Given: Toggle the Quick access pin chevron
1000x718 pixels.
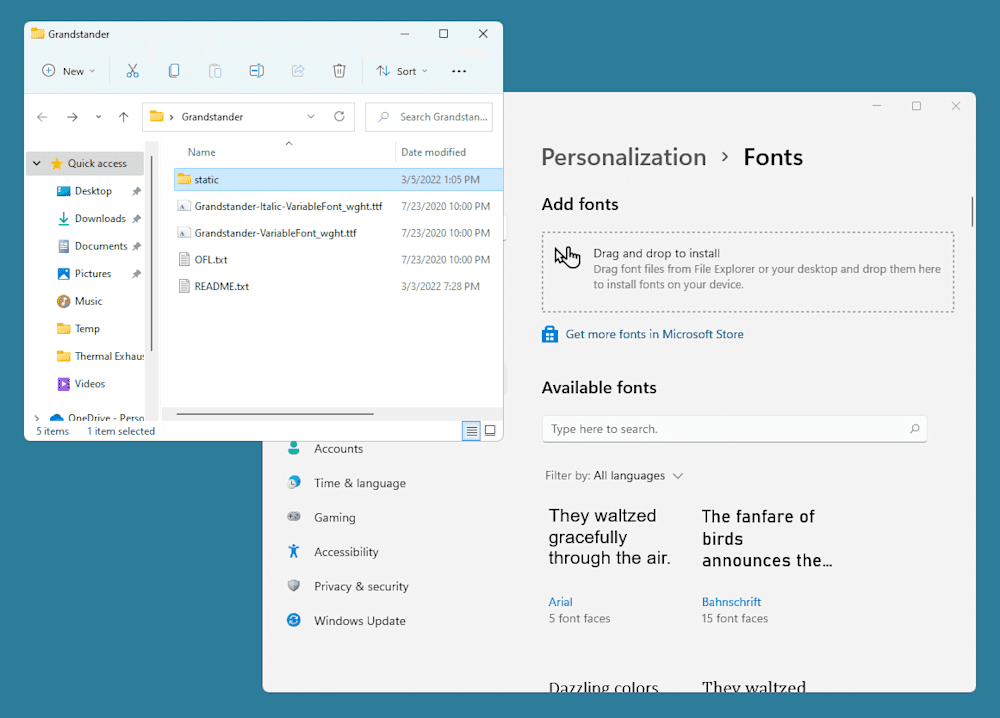Looking at the screenshot, I should (37, 163).
